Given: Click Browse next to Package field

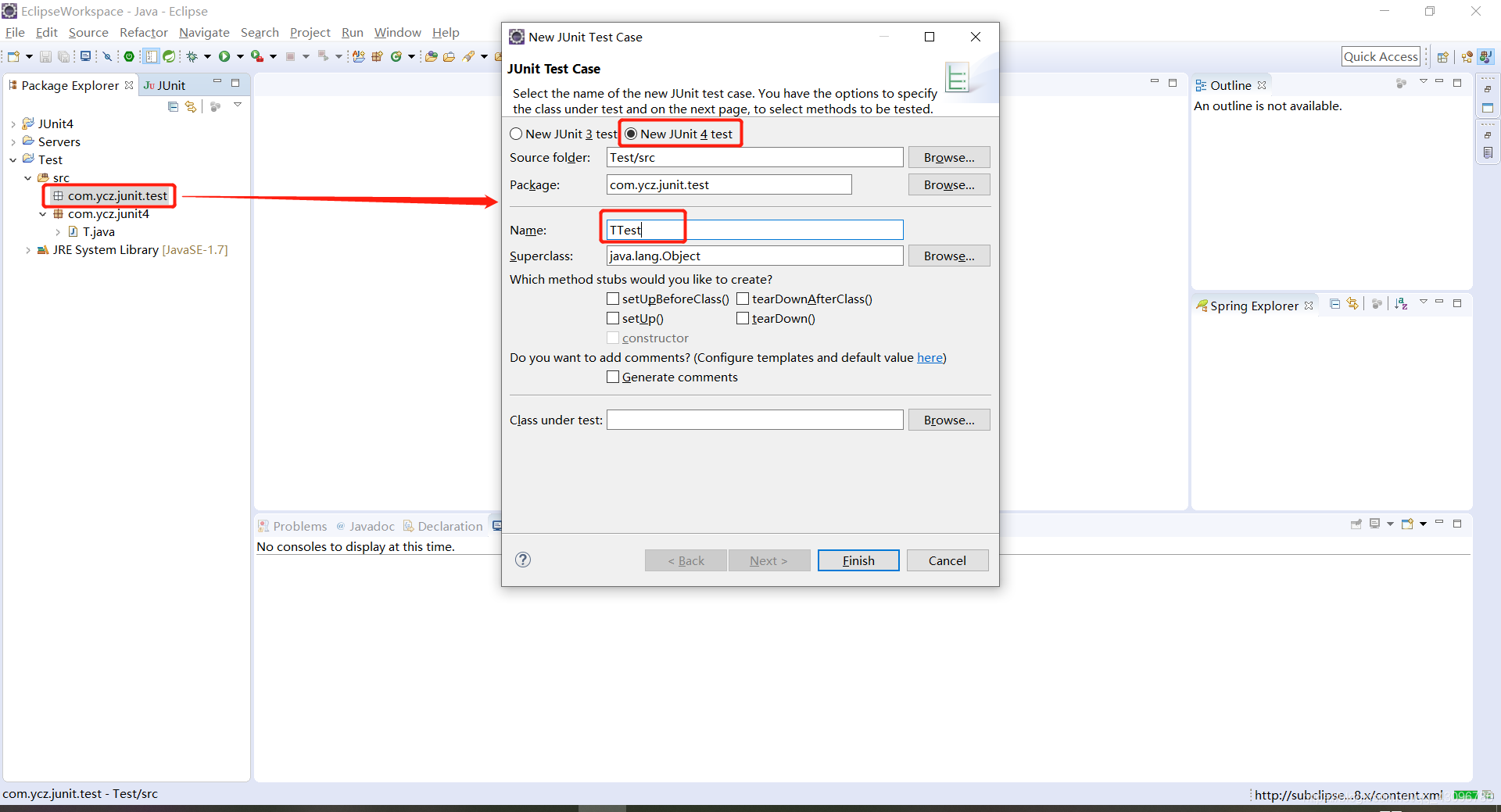Looking at the screenshot, I should [949, 184].
